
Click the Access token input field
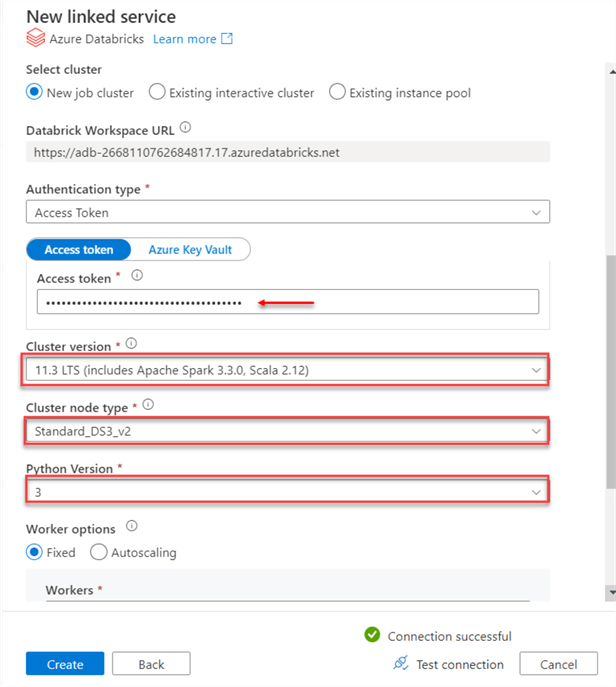point(287,302)
